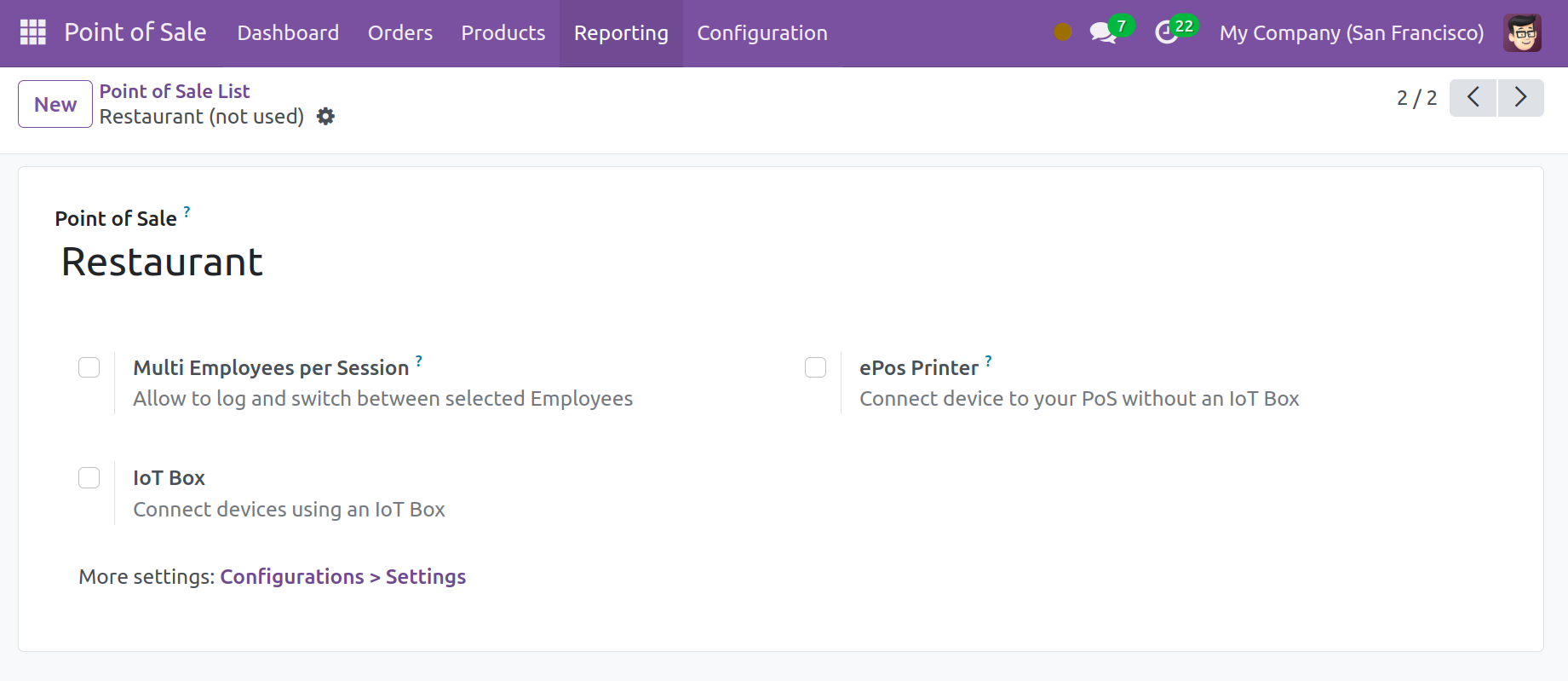
Task: Expand the Orders menu
Action: (399, 33)
